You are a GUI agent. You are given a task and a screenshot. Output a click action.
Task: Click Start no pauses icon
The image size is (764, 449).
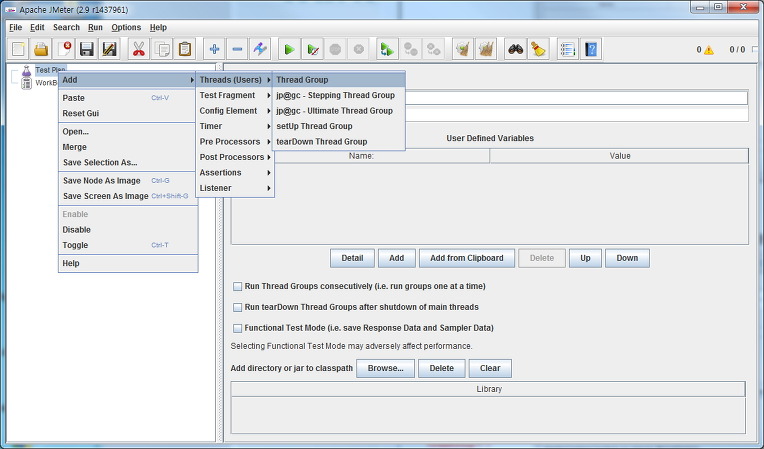pos(312,49)
